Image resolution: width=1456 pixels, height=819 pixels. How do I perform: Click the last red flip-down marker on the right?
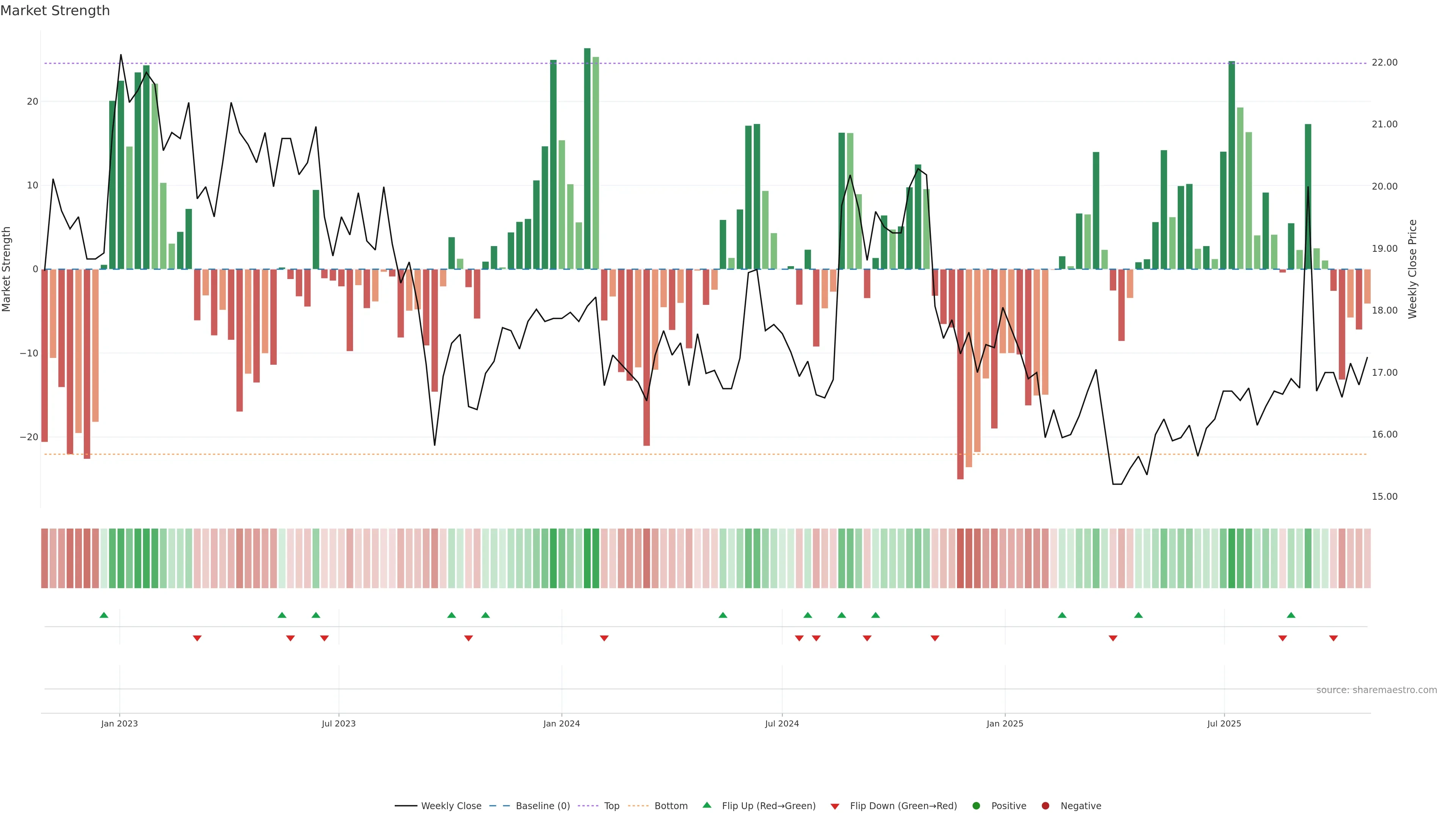click(x=1334, y=638)
